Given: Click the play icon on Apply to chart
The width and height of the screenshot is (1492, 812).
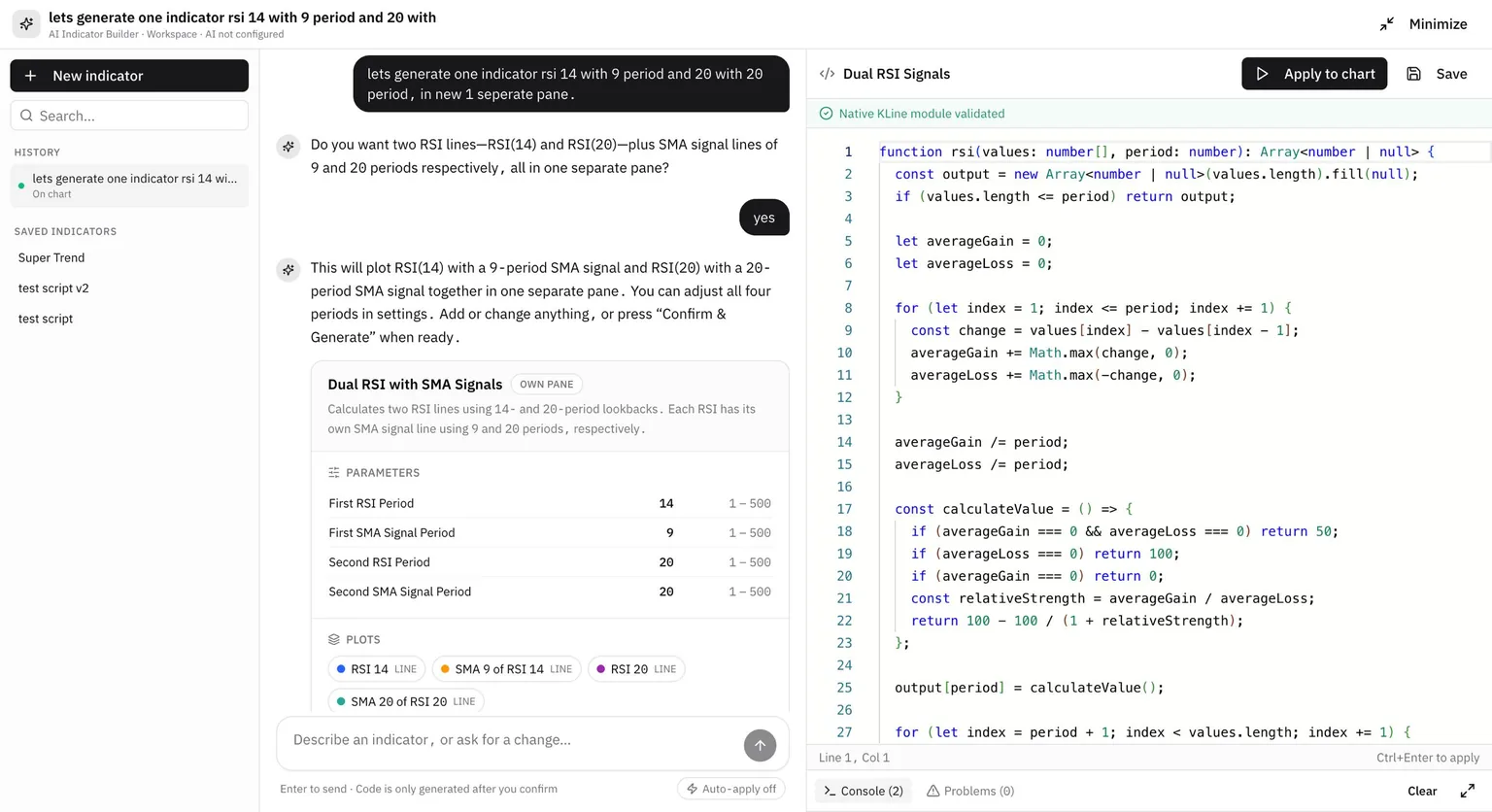Looking at the screenshot, I should (1262, 74).
